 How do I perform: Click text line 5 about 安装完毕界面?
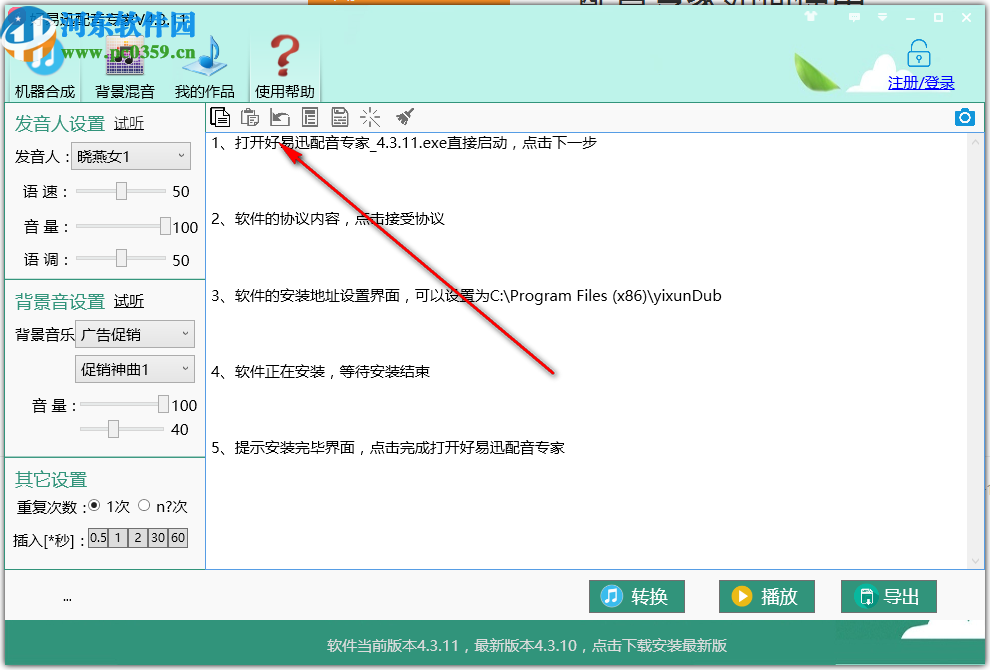click(388, 448)
